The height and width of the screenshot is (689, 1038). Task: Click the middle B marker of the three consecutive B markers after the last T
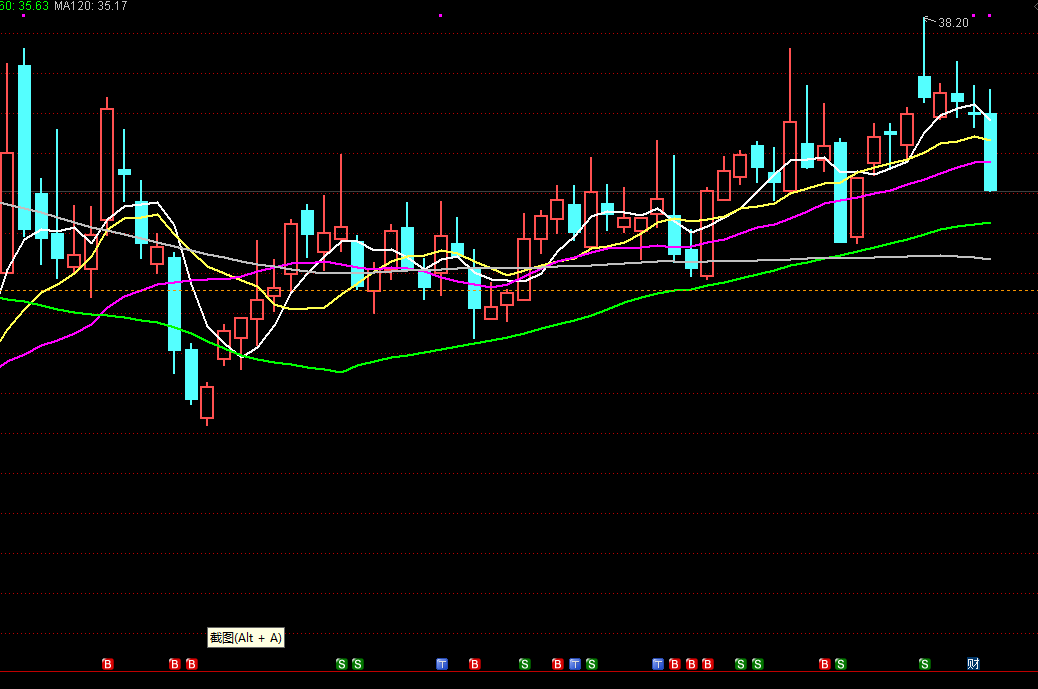[692, 664]
